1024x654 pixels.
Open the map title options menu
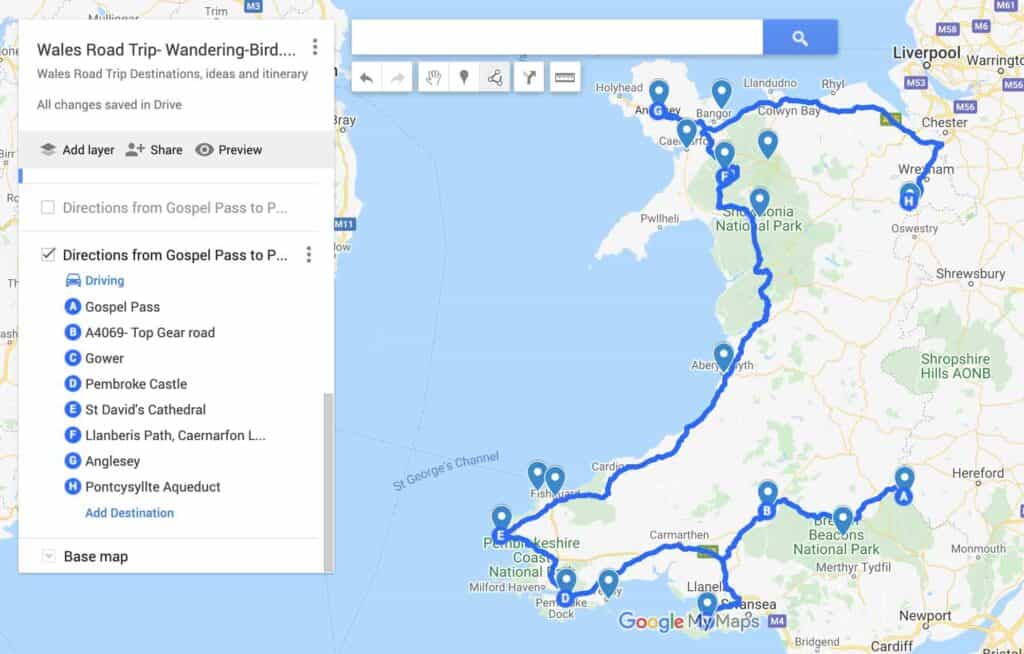[315, 47]
